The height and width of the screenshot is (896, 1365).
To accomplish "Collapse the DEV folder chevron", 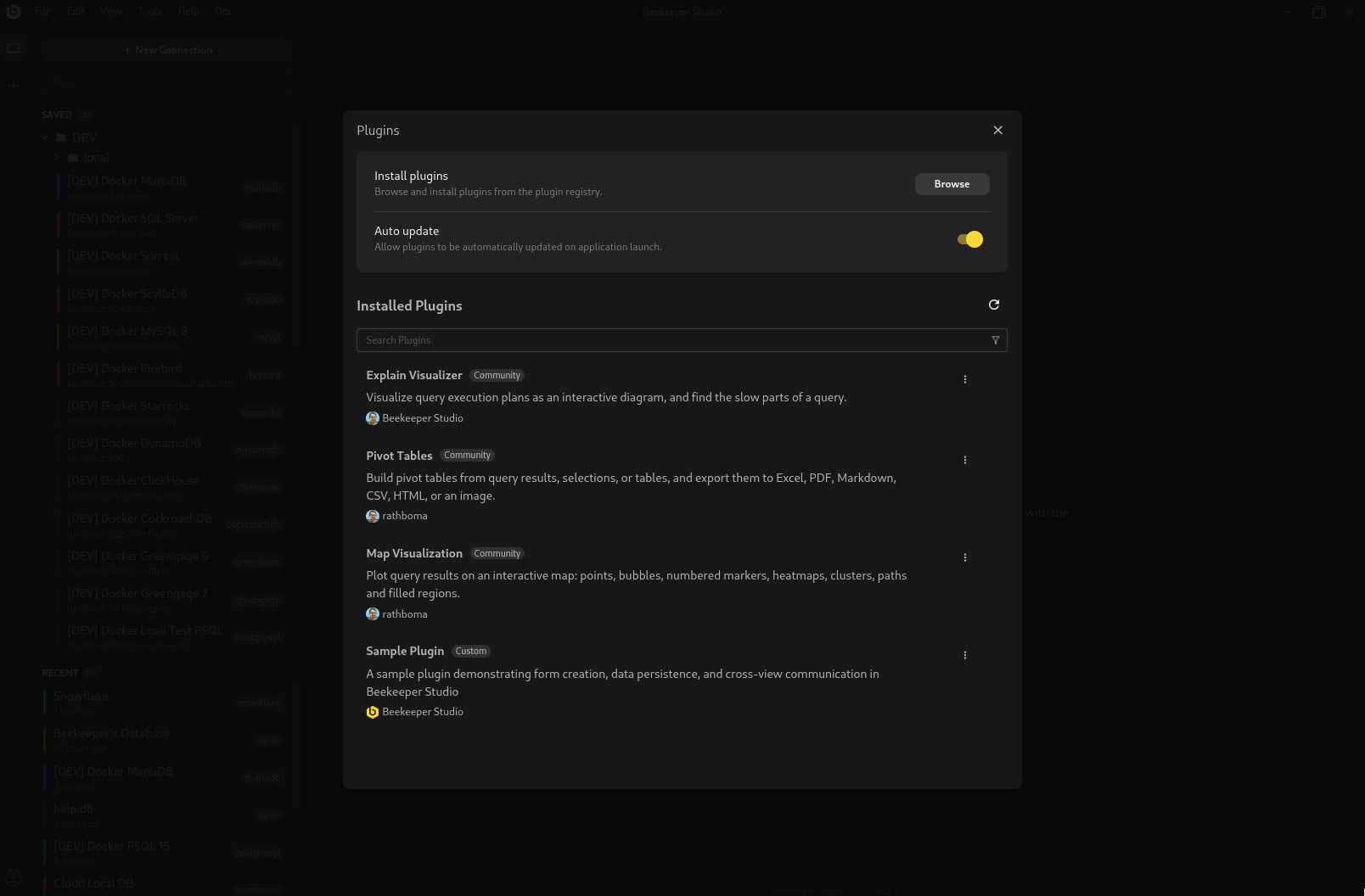I will [45, 137].
